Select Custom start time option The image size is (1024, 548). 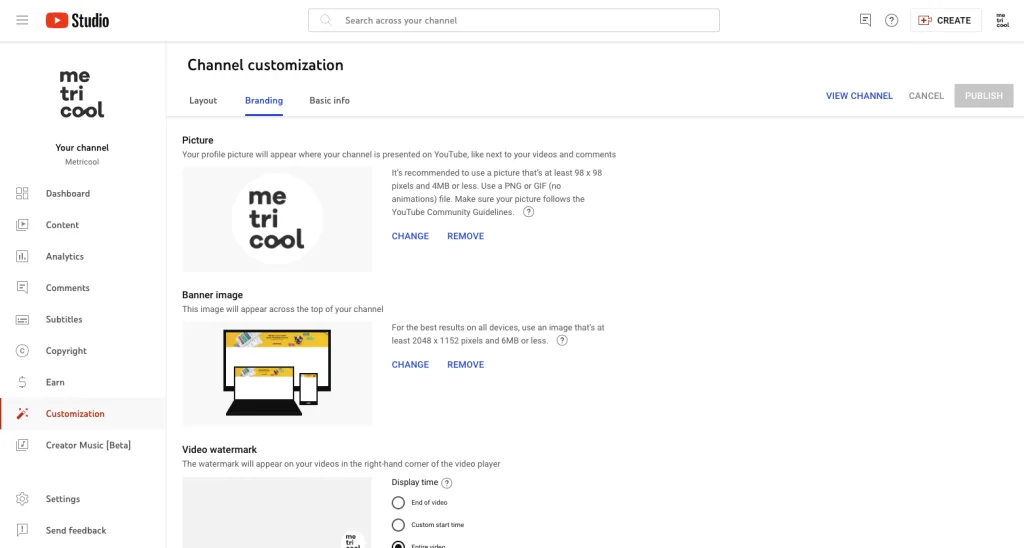pyautogui.click(x=398, y=525)
